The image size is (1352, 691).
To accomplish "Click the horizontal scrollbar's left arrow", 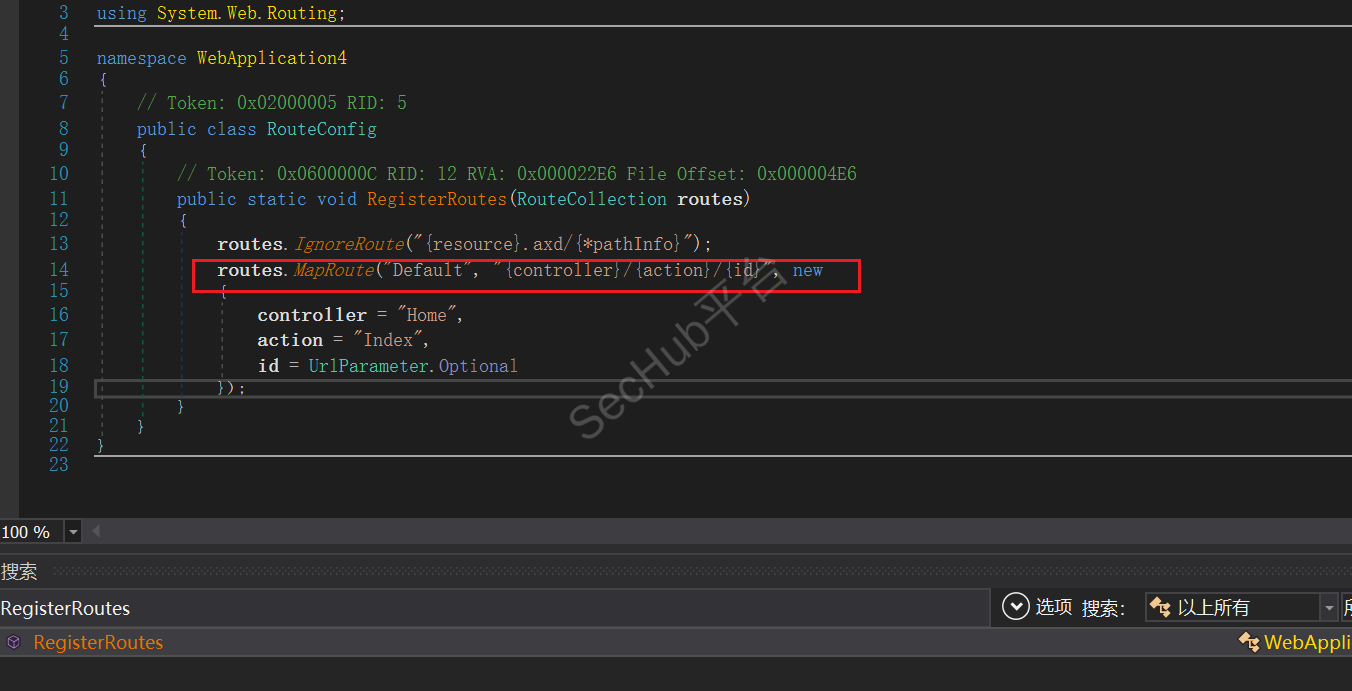I will [x=96, y=532].
